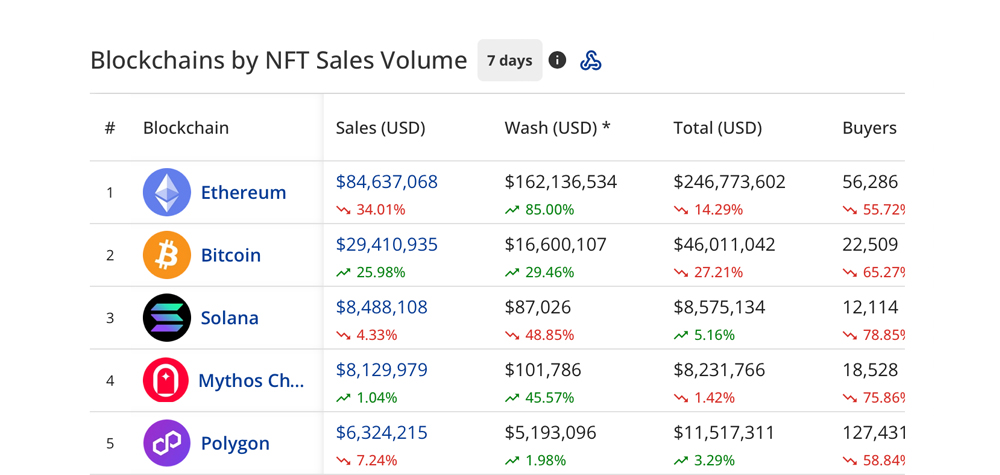Click Polygon wash change 1.98%
This screenshot has width=1000, height=475.
tap(546, 460)
